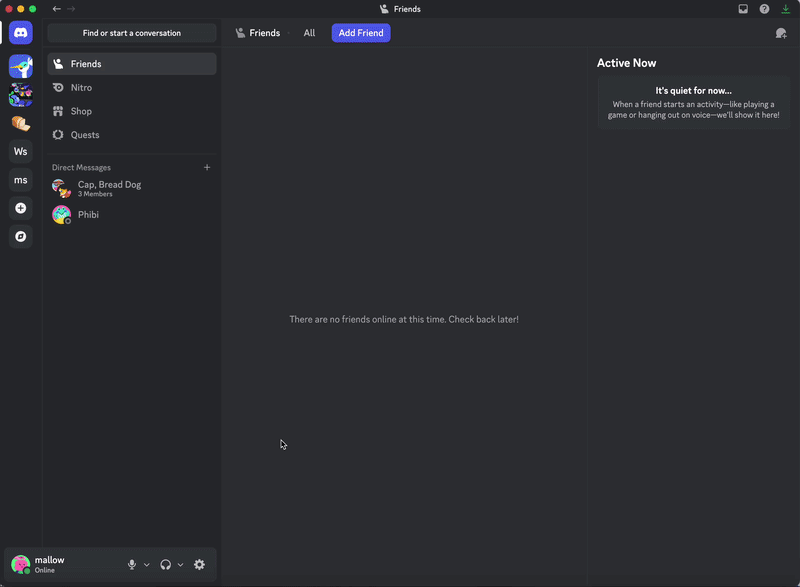Click the Direct Messages heading

click(x=81, y=167)
